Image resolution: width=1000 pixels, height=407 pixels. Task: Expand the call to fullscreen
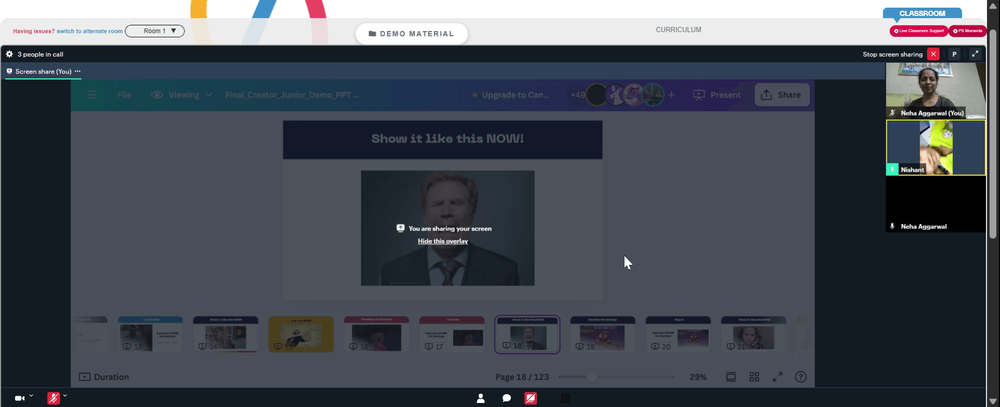click(974, 54)
